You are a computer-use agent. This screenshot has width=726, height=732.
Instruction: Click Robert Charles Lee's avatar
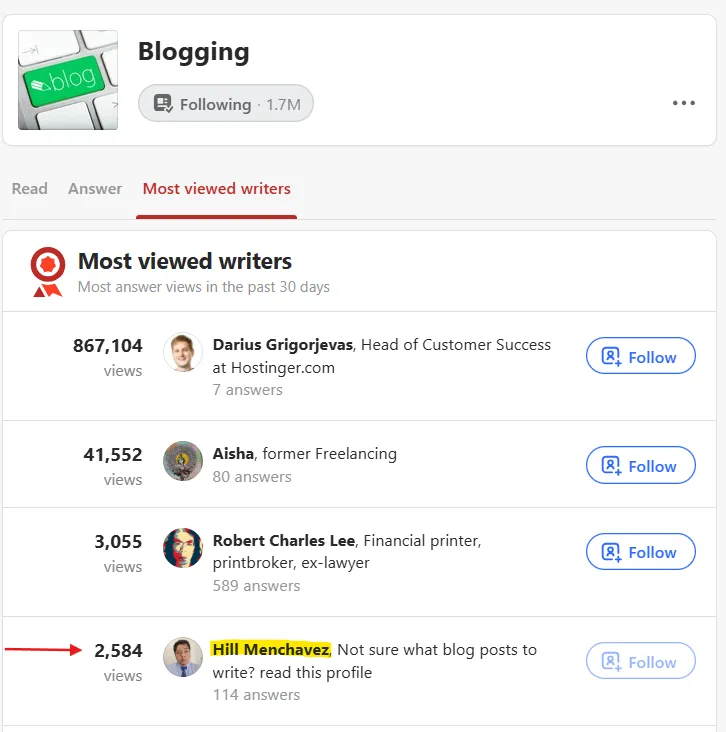tap(183, 548)
